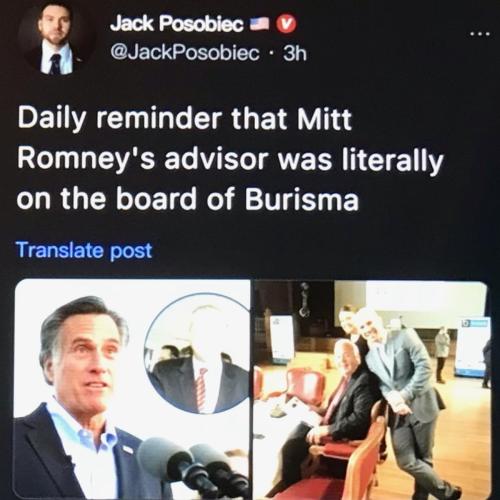Open the right photo of two men posing
The image size is (500, 500).
(x=372, y=389)
